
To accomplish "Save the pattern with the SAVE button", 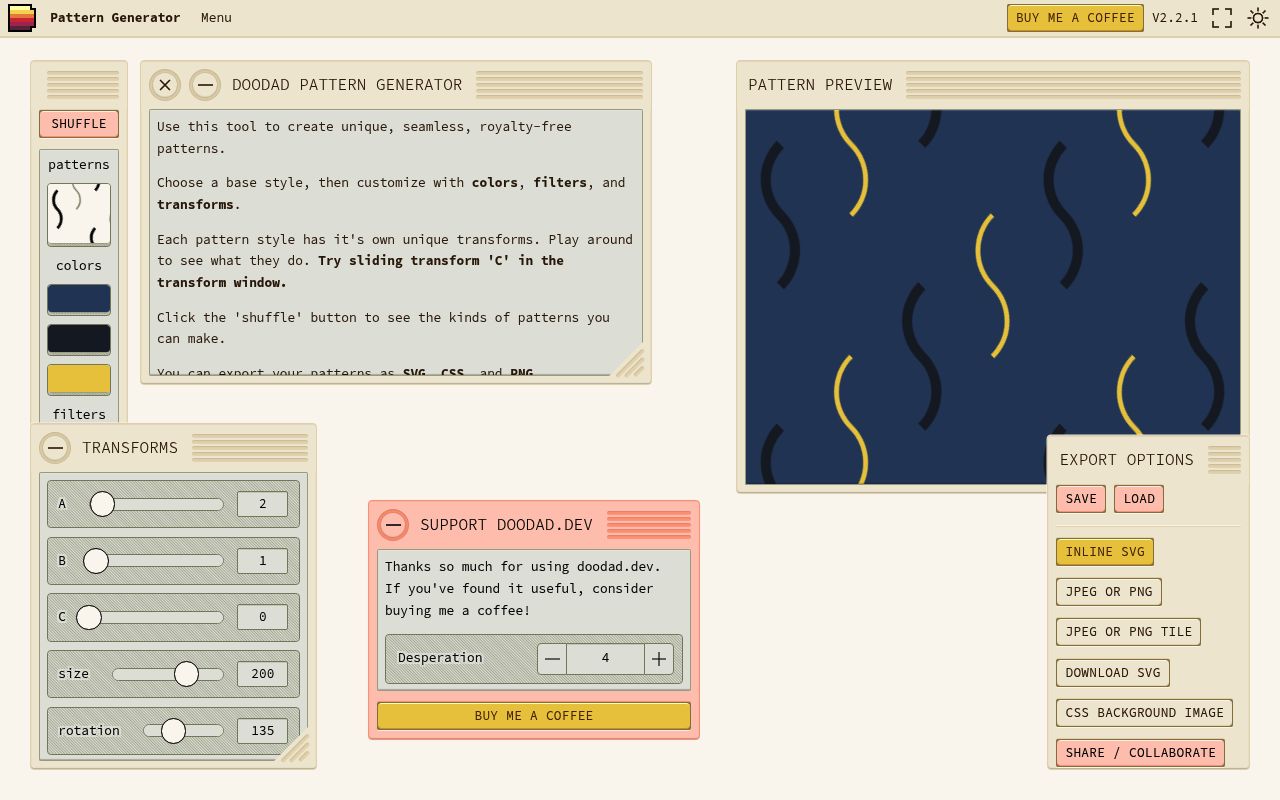I will 1081,498.
